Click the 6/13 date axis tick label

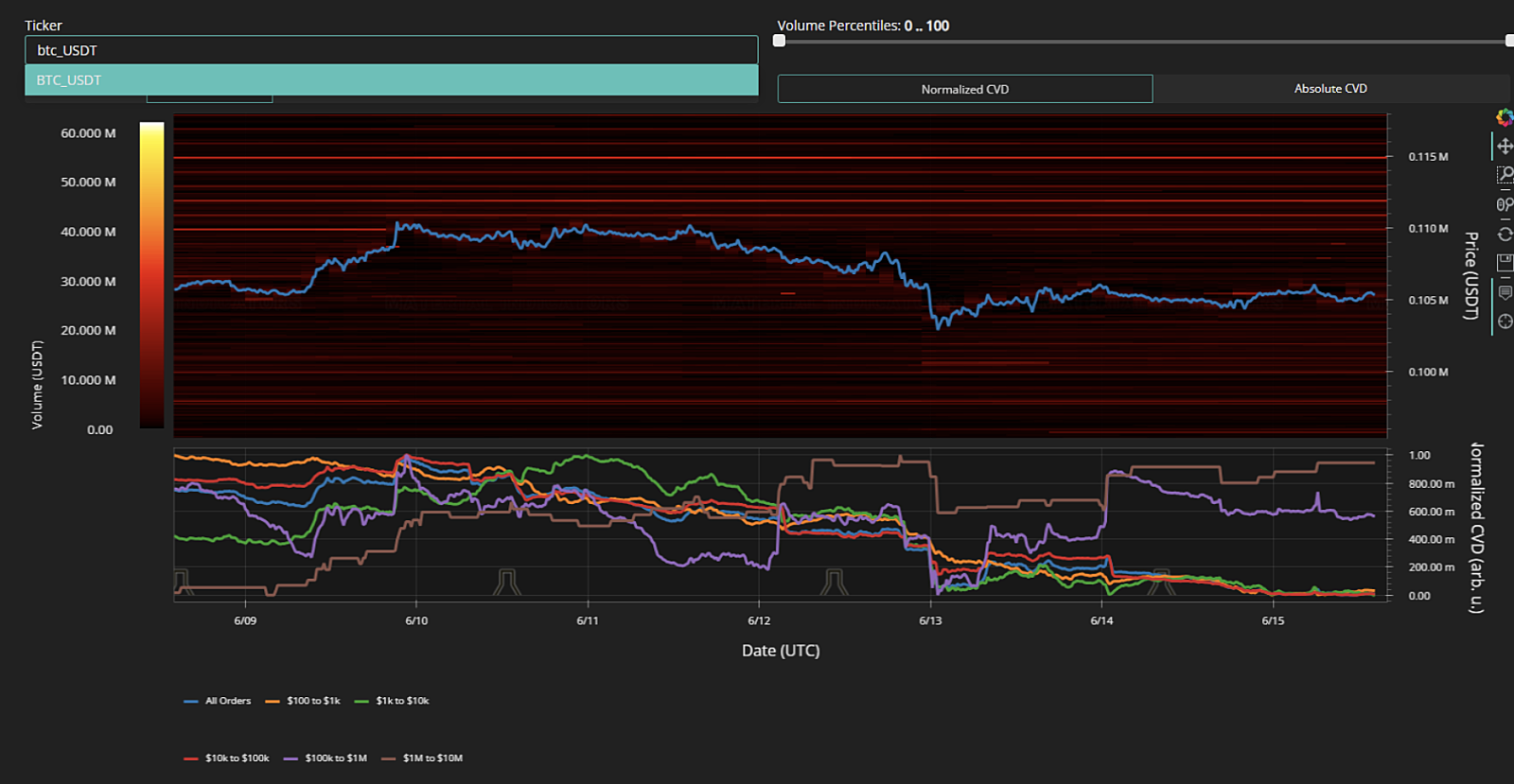tap(930, 620)
